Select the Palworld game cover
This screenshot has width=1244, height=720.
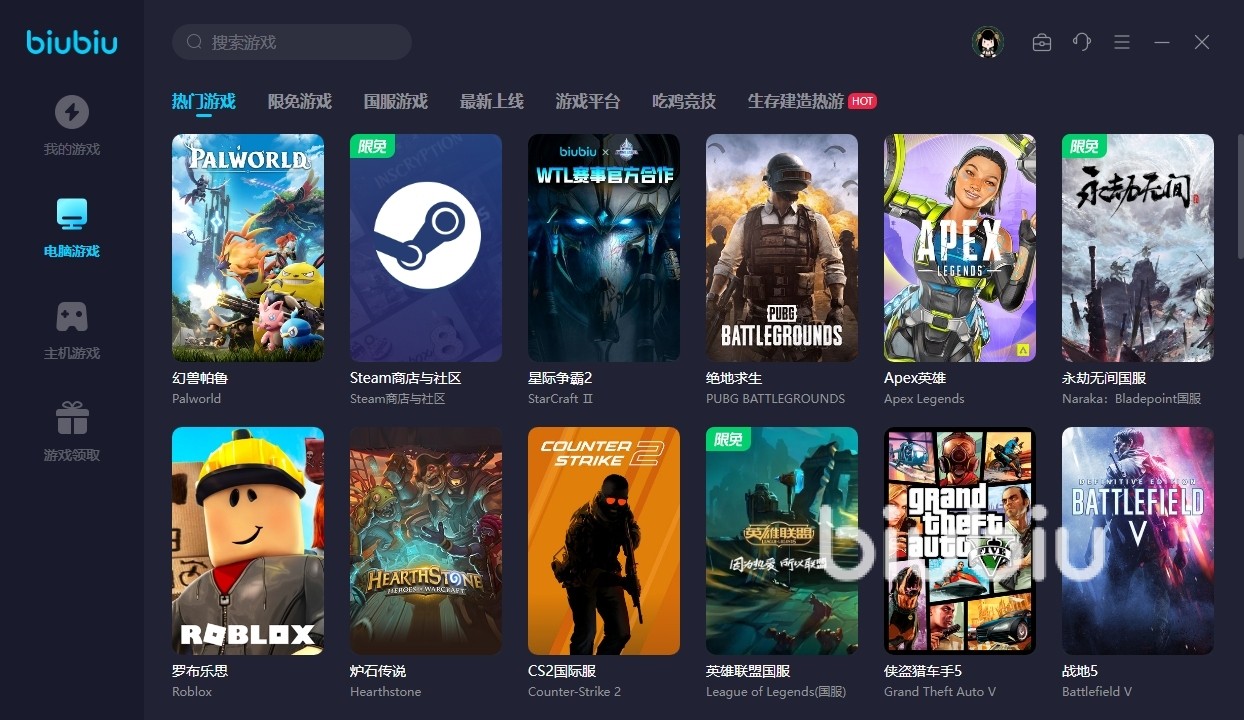tap(248, 248)
